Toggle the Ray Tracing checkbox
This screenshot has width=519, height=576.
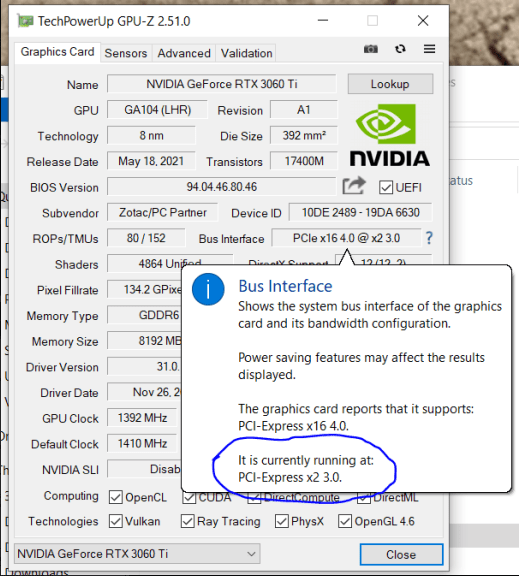coord(188,521)
